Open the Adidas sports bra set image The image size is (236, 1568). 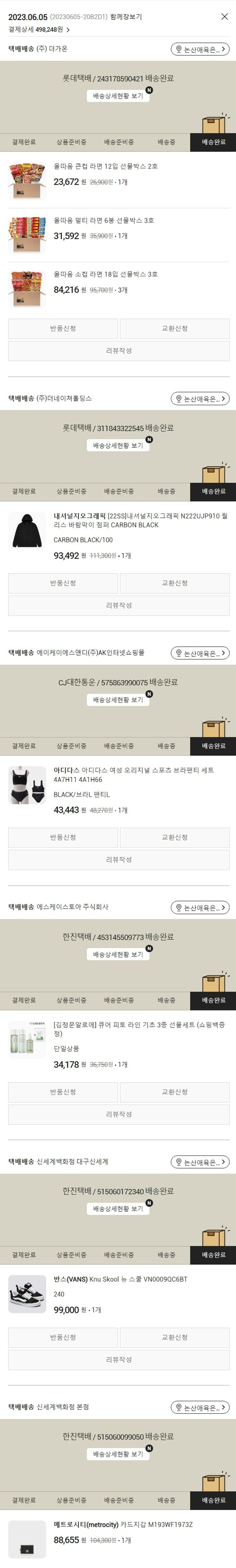pyautogui.click(x=27, y=784)
